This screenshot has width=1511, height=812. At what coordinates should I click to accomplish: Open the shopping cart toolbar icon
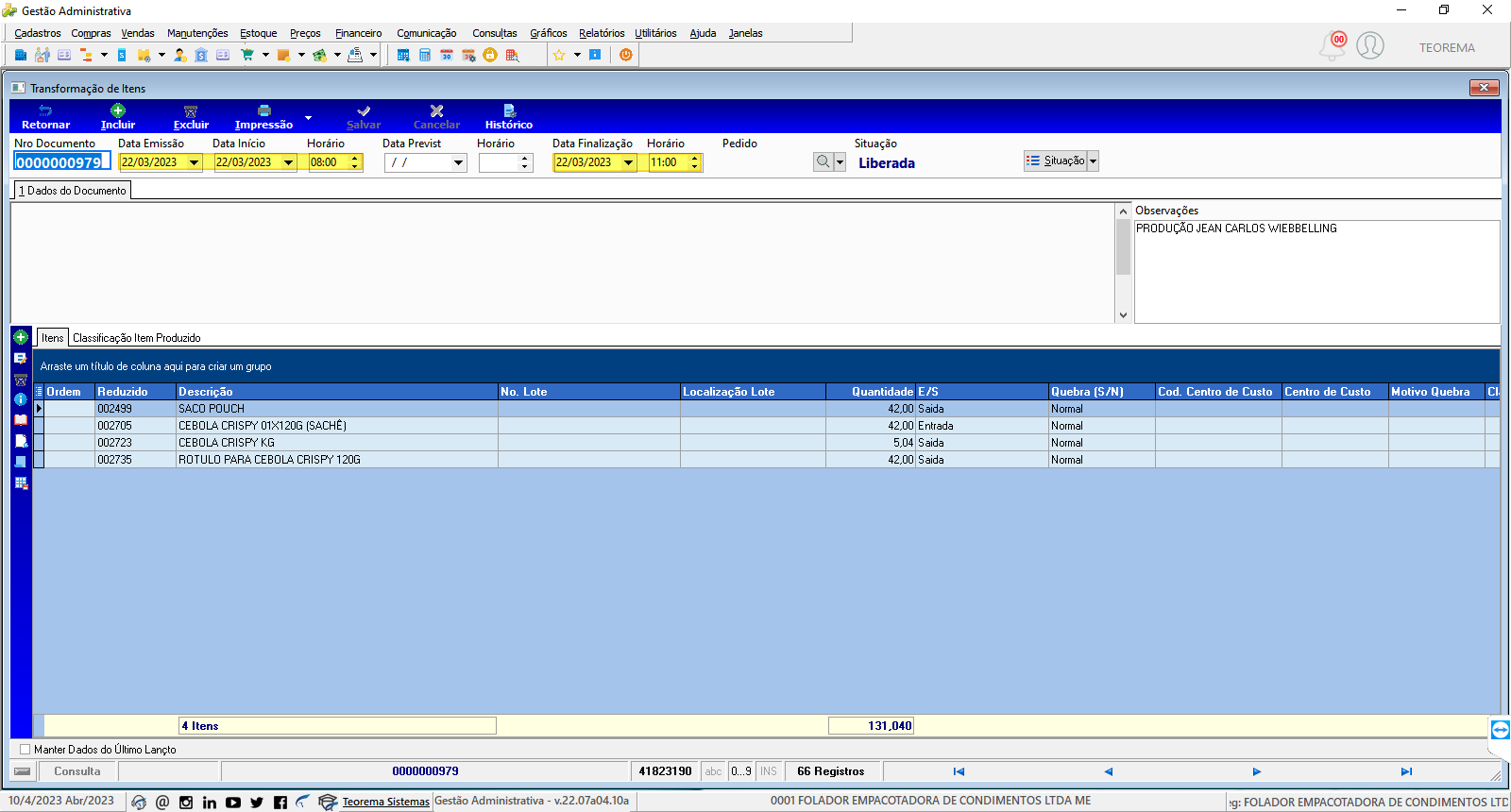[247, 55]
